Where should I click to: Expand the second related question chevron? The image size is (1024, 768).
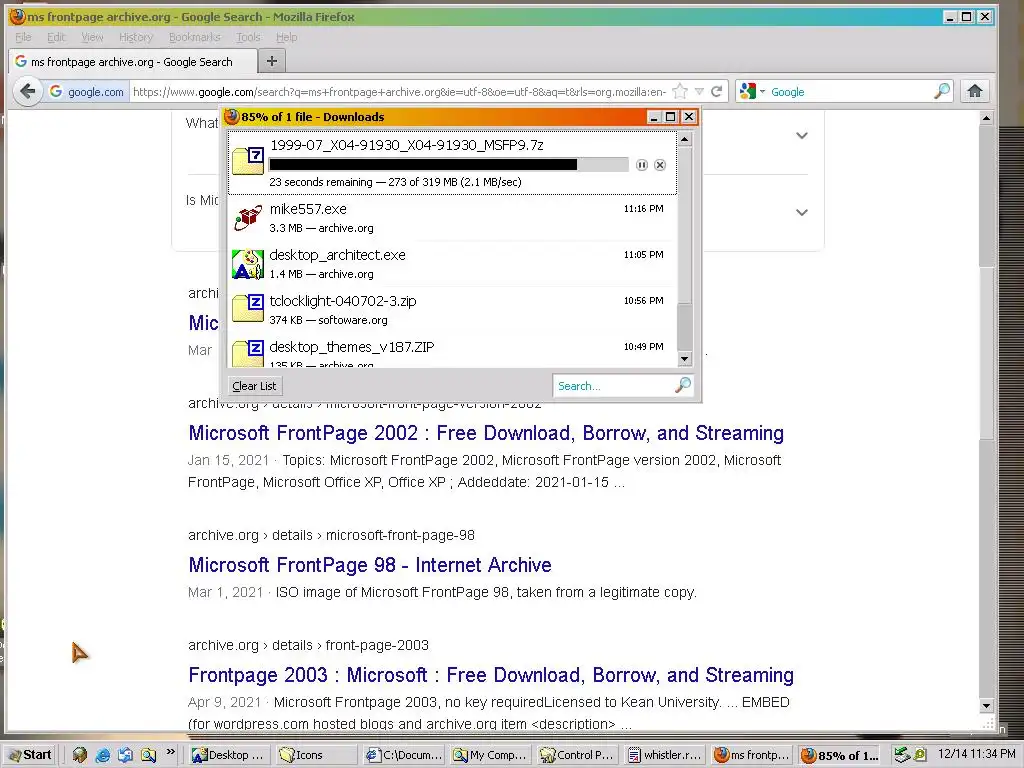[x=802, y=212]
